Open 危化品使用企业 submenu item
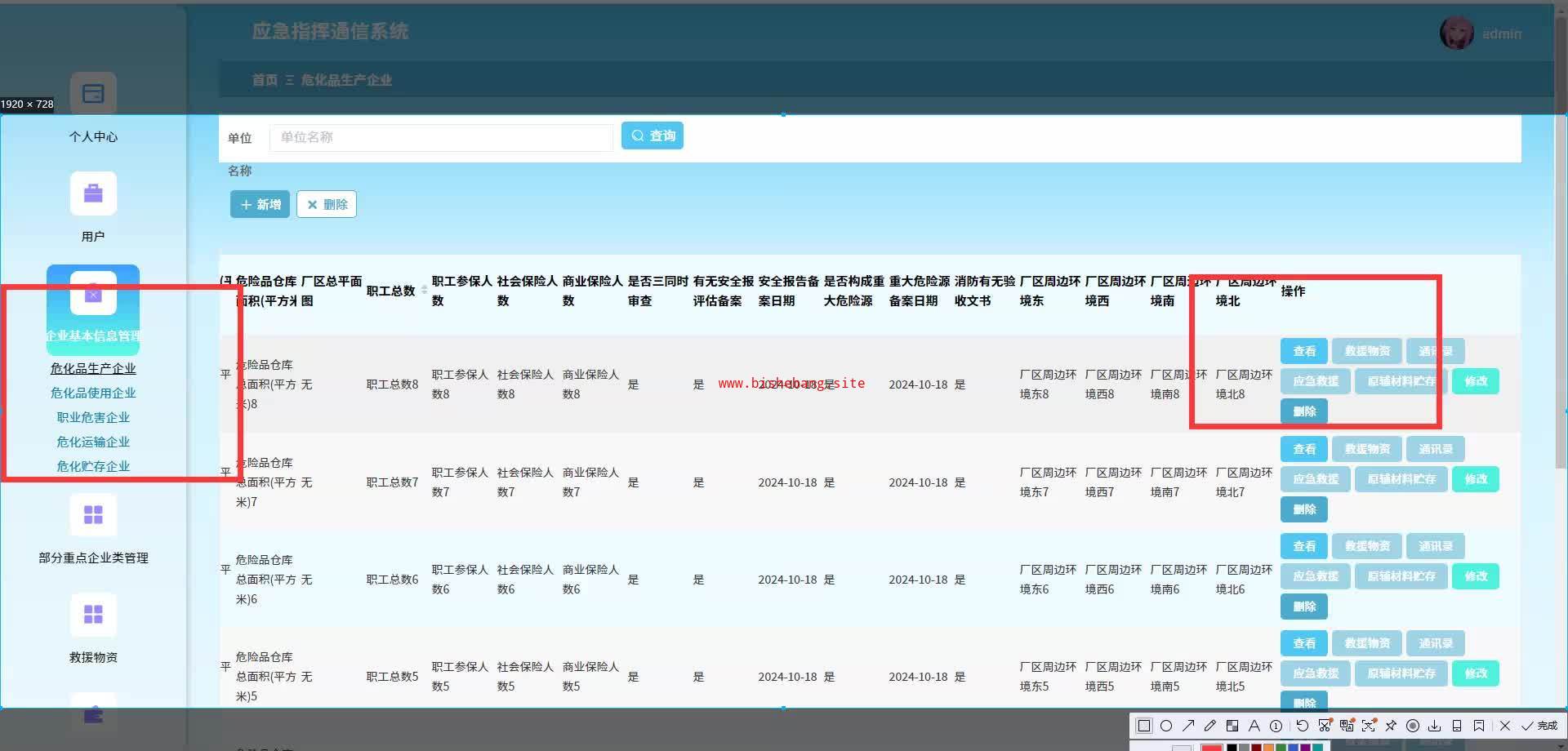Viewport: 1568px width, 751px height. click(93, 393)
